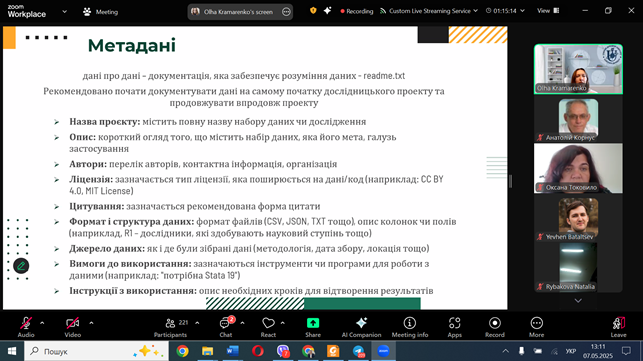Expand audio options caret next to Audio
This screenshot has height=361, width=643.
tap(42, 323)
